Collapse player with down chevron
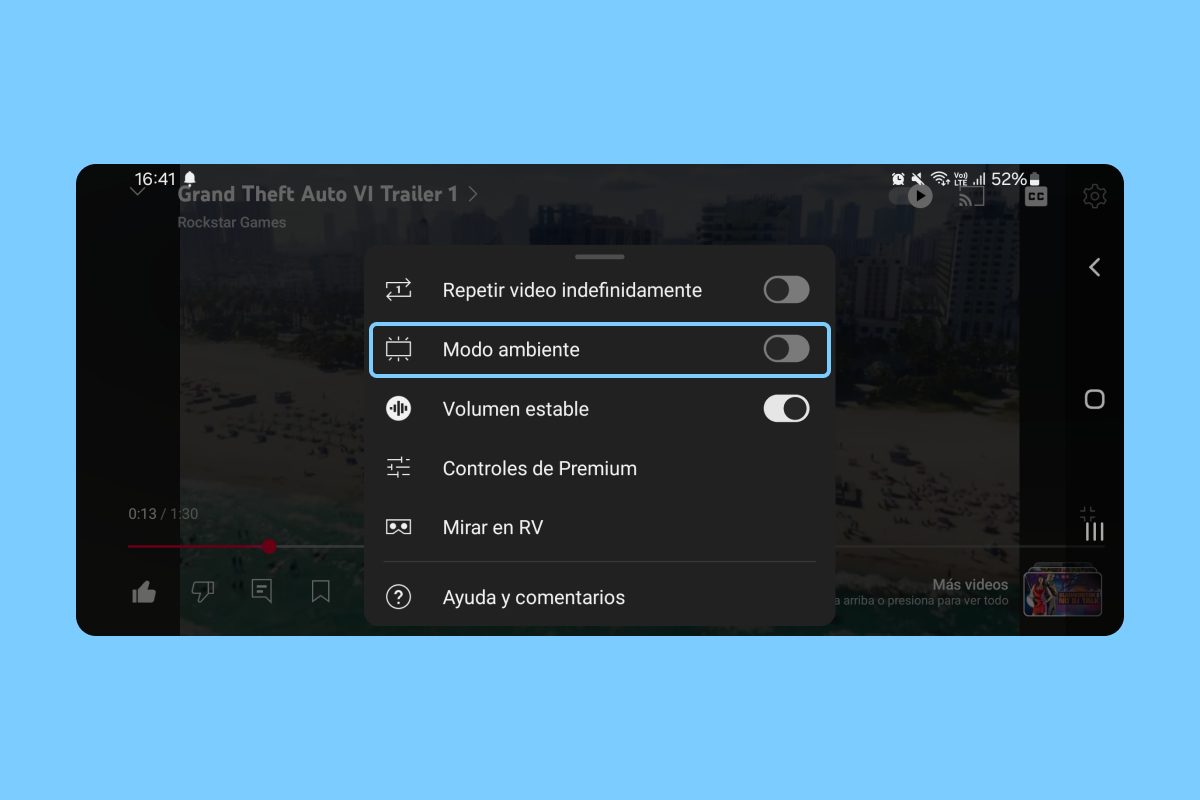Viewport: 1200px width, 800px height. click(138, 191)
